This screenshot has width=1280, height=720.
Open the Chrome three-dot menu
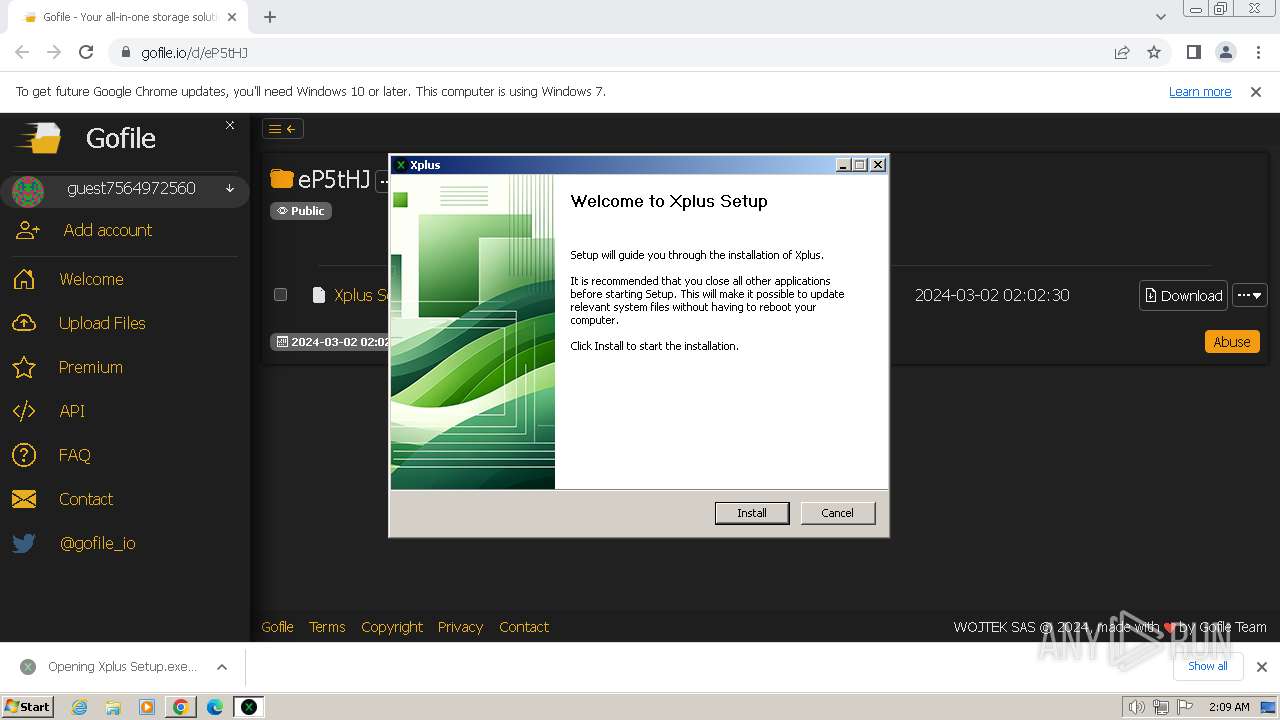(x=1258, y=52)
